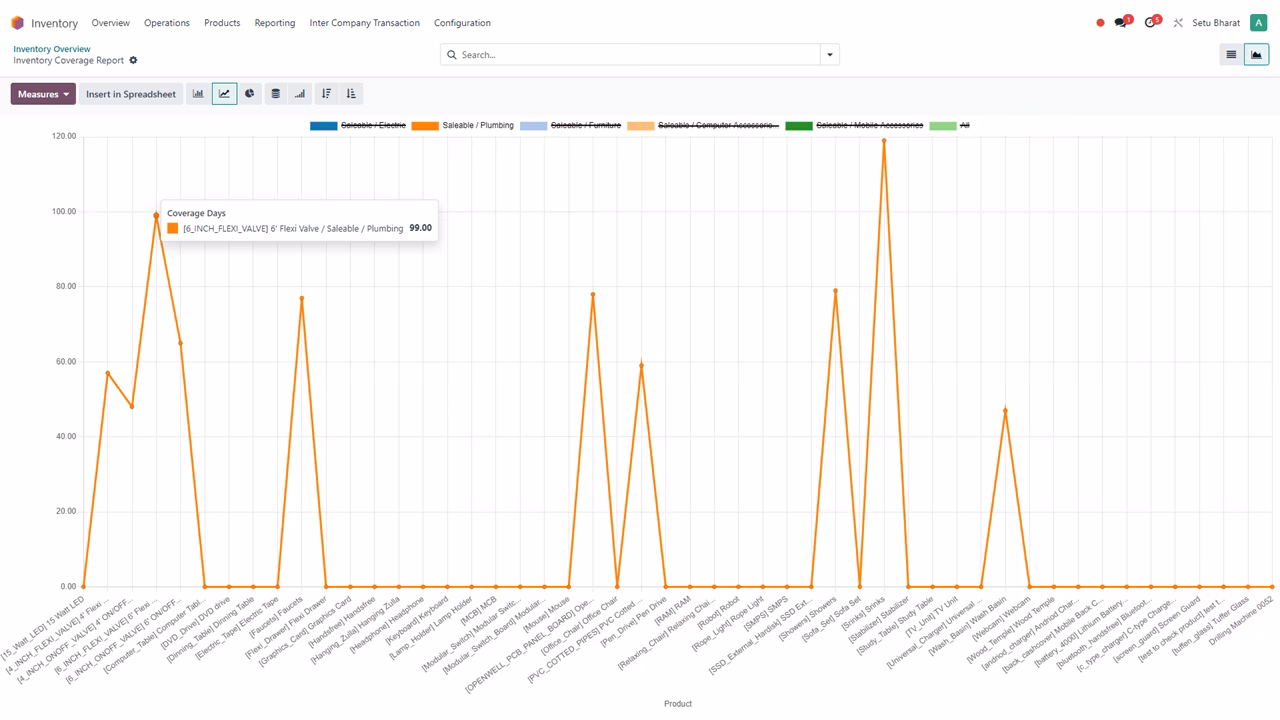Switch to pie chart view
1280x720 pixels.
coord(250,94)
